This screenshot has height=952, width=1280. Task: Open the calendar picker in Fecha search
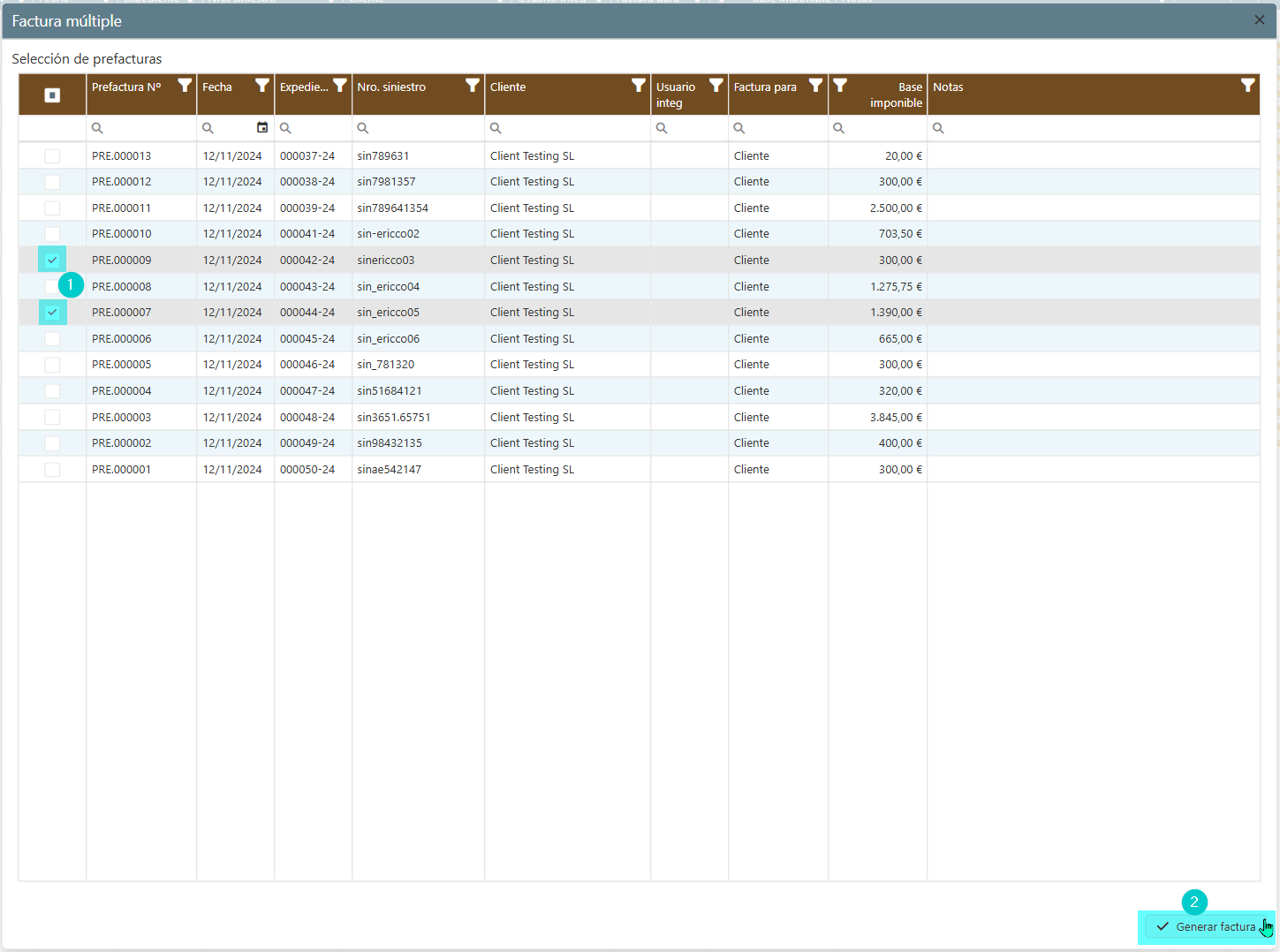click(x=262, y=128)
